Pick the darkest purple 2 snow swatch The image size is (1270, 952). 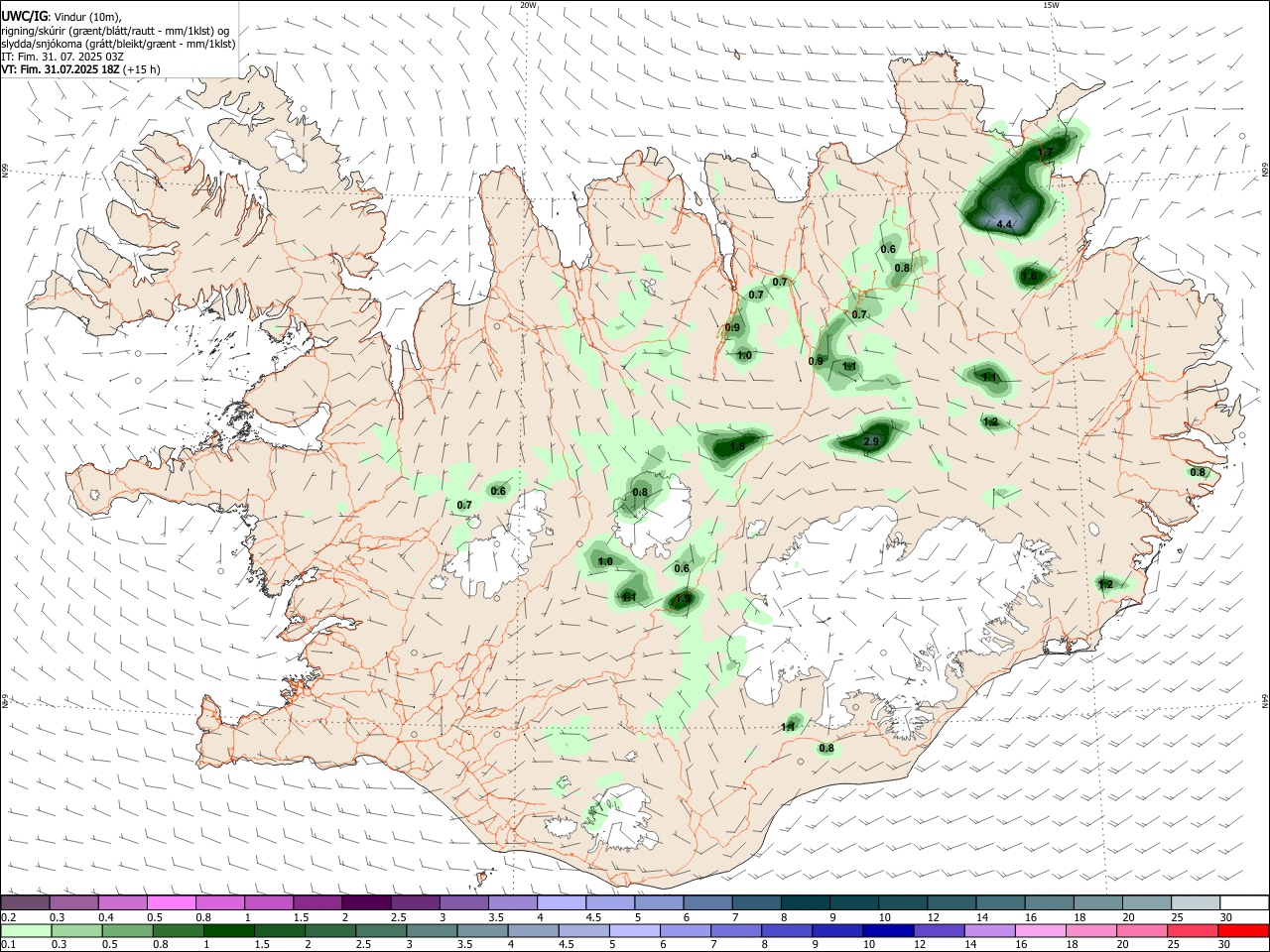tap(366, 902)
